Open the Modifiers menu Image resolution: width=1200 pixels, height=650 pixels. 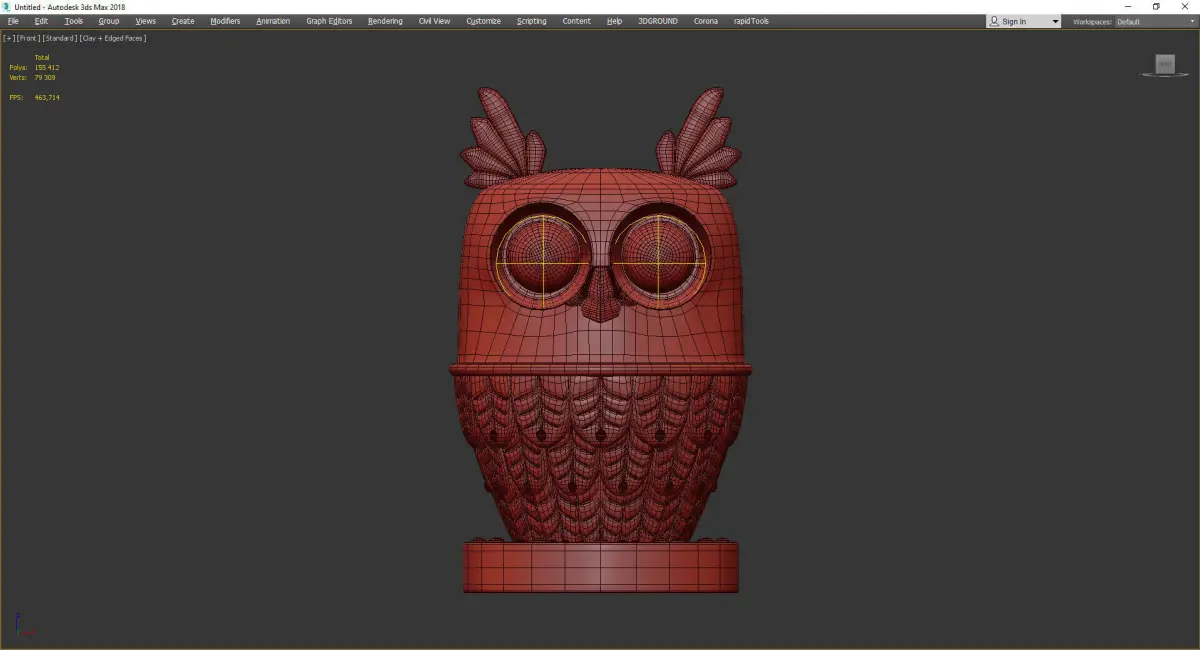(x=225, y=21)
